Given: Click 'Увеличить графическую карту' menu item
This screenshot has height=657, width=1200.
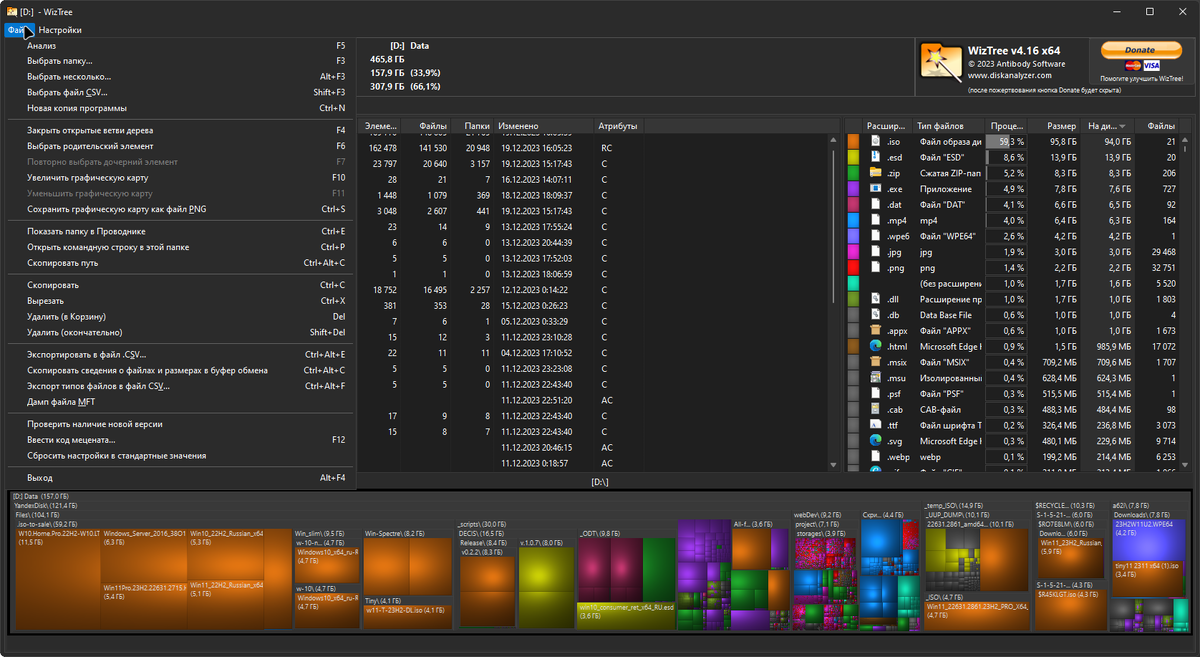Looking at the screenshot, I should (x=181, y=177).
